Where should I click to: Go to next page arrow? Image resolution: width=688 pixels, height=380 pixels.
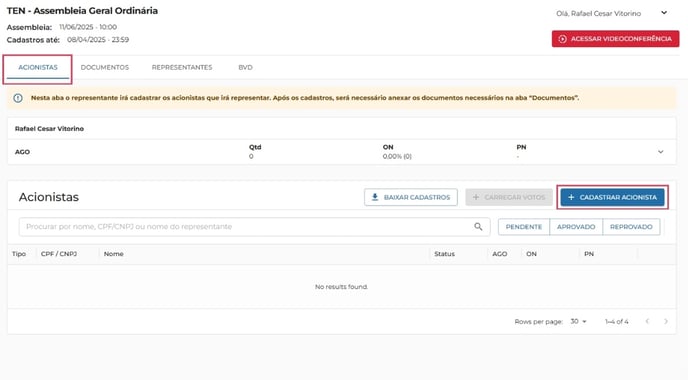coord(666,322)
